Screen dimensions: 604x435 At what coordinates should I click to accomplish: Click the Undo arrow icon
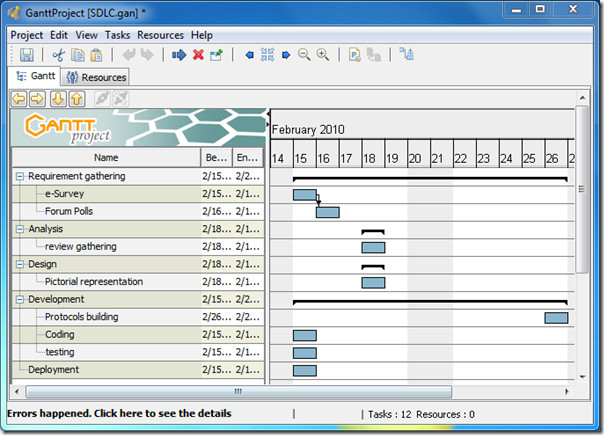tap(129, 55)
